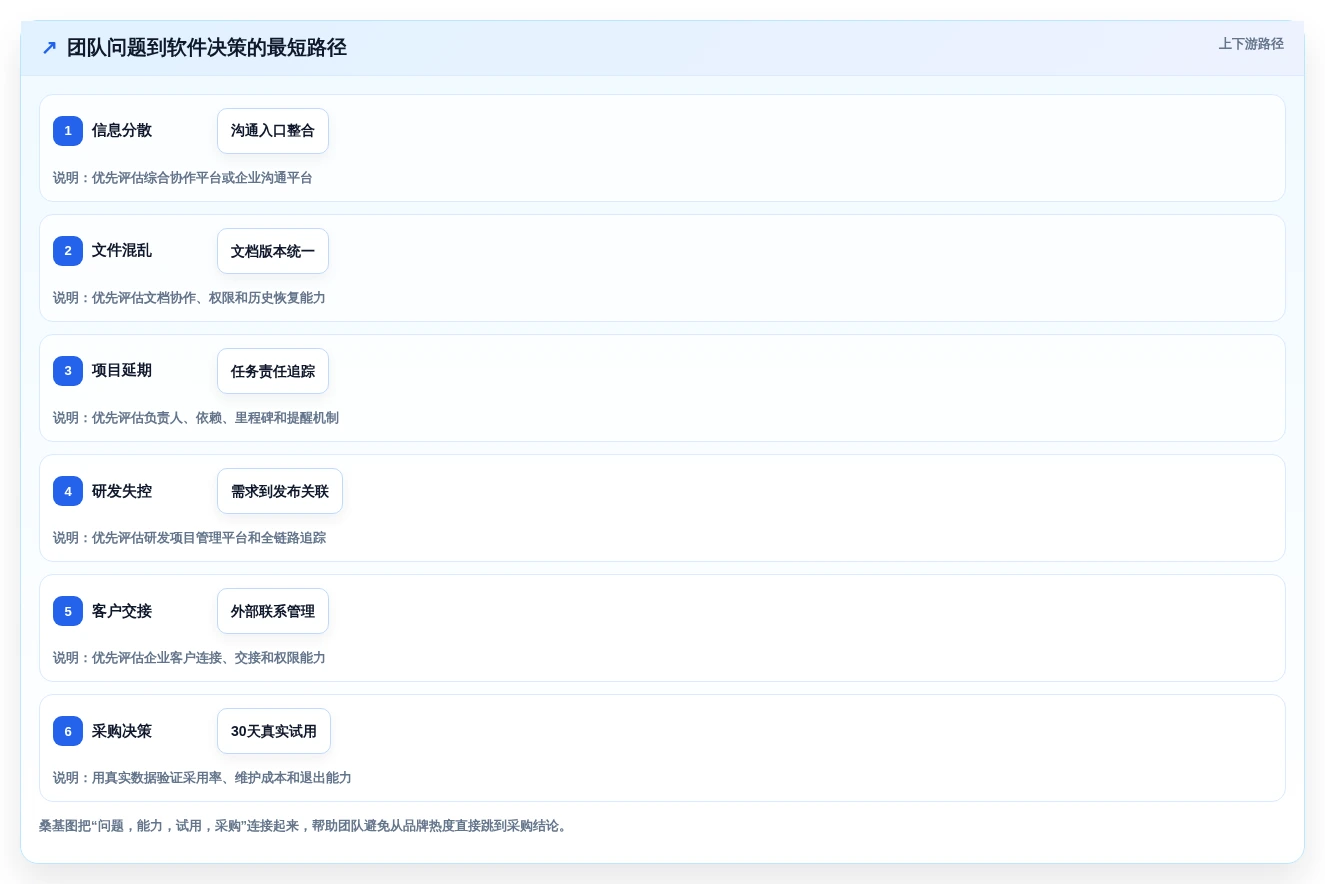The image size is (1325, 884).
Task: Click the arrow icon beside the title
Action: point(49,48)
